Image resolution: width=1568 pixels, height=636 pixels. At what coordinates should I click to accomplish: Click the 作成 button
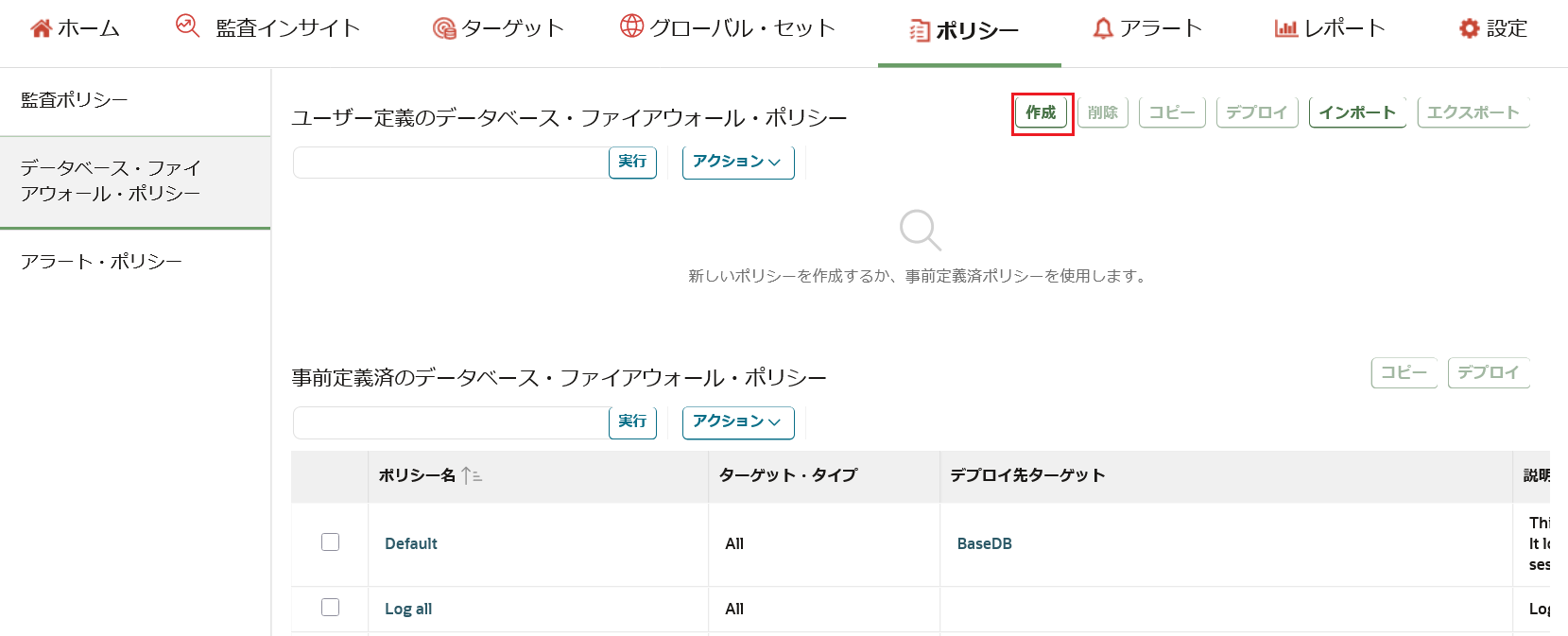tap(1042, 112)
